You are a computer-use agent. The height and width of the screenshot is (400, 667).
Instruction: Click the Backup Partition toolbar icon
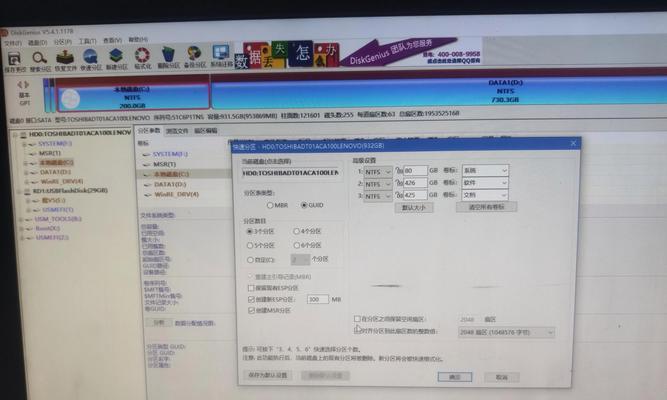pyautogui.click(x=195, y=54)
